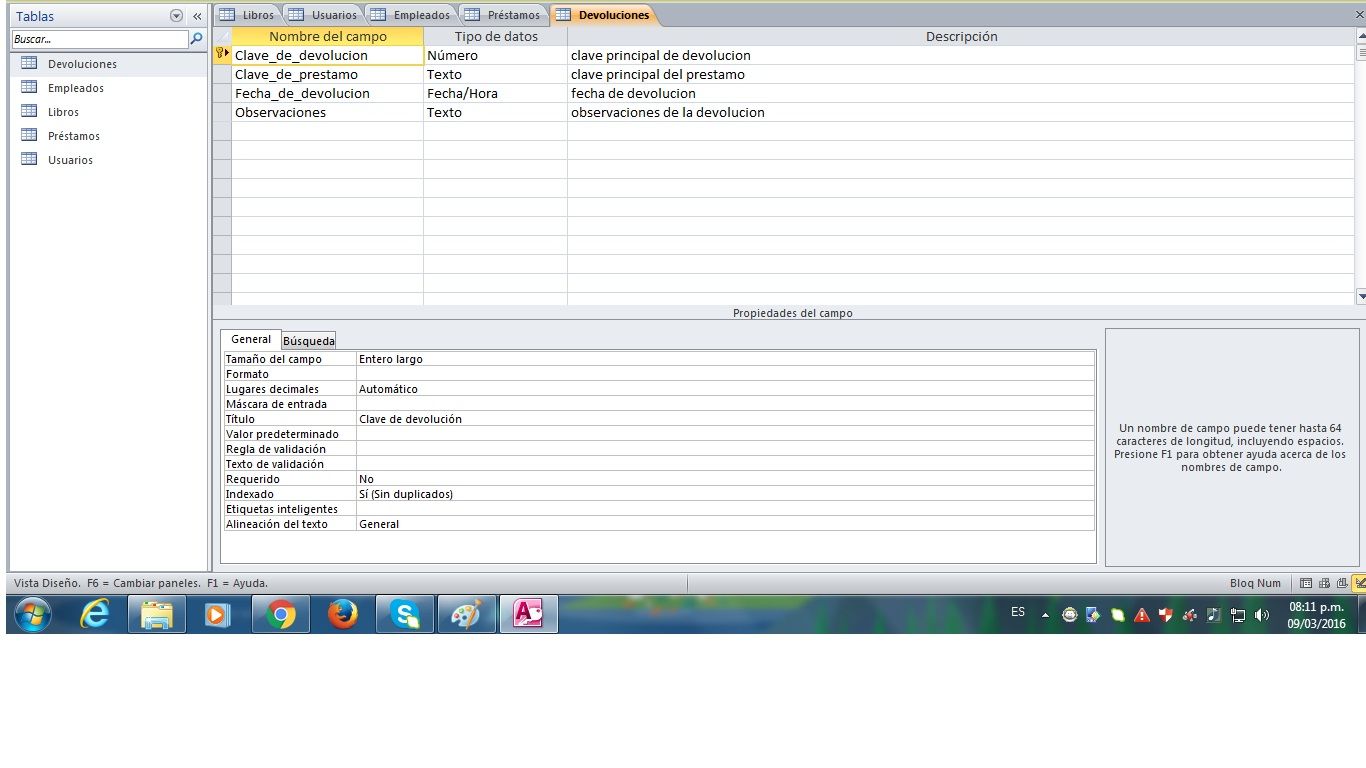Select Usuarios table in navigation pane

pos(70,160)
